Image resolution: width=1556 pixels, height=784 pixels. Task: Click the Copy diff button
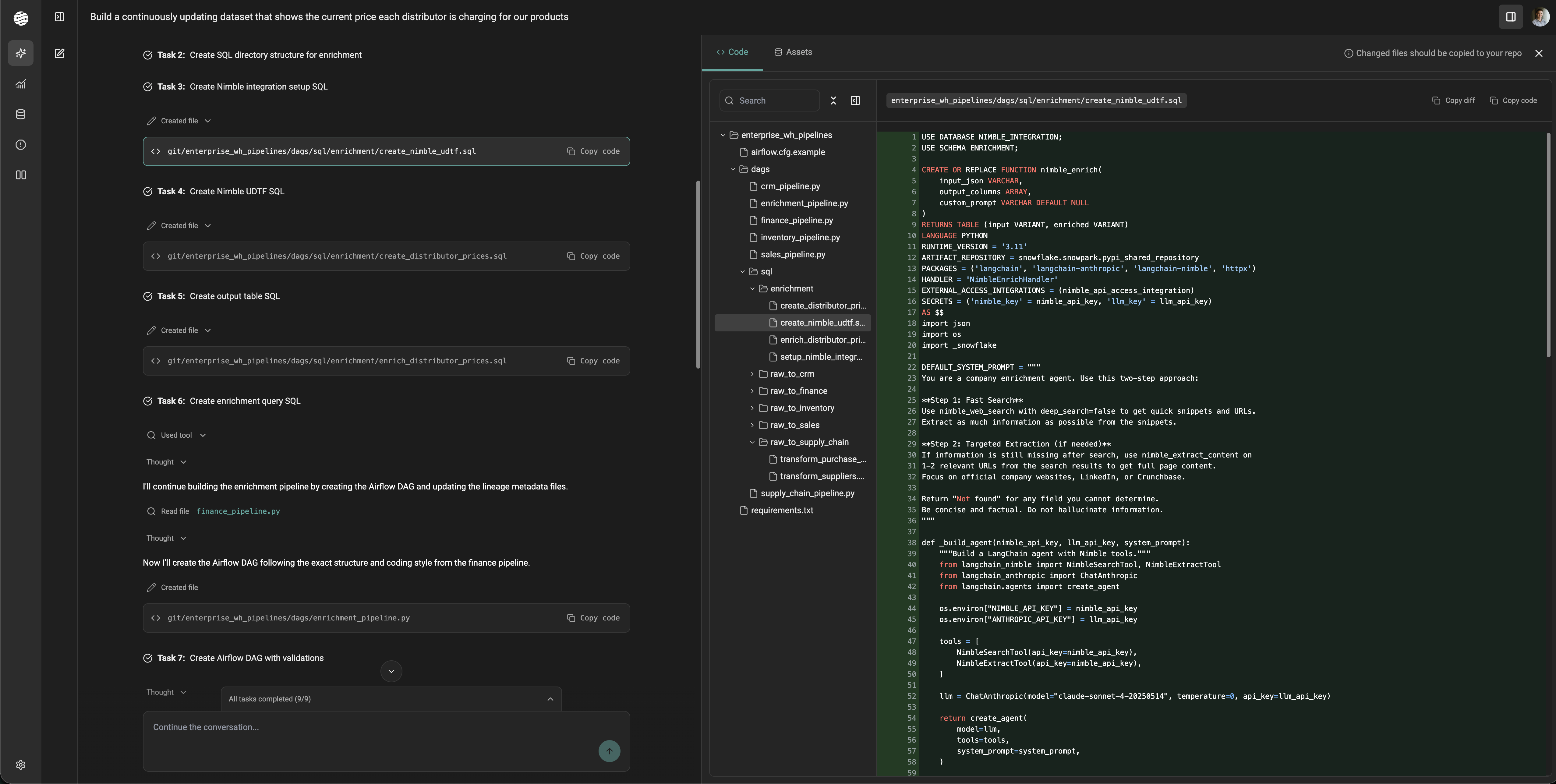point(1453,100)
